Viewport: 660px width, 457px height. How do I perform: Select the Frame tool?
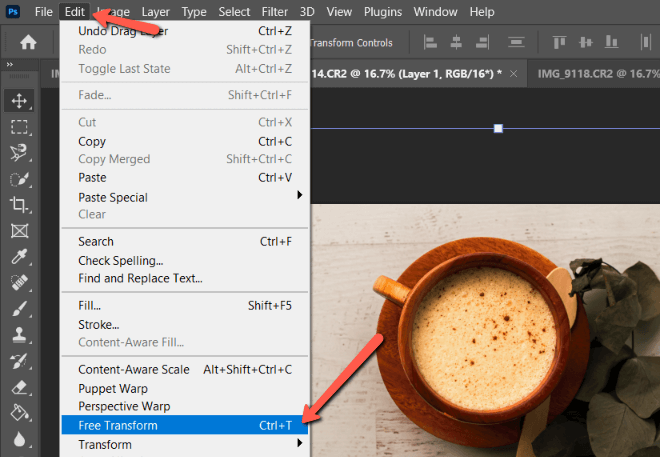click(x=18, y=231)
